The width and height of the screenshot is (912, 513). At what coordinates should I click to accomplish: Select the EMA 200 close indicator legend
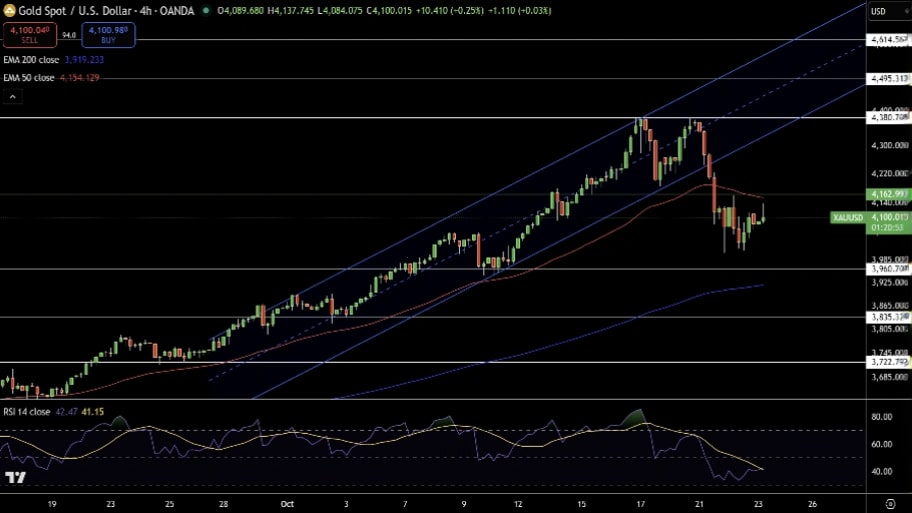point(31,60)
